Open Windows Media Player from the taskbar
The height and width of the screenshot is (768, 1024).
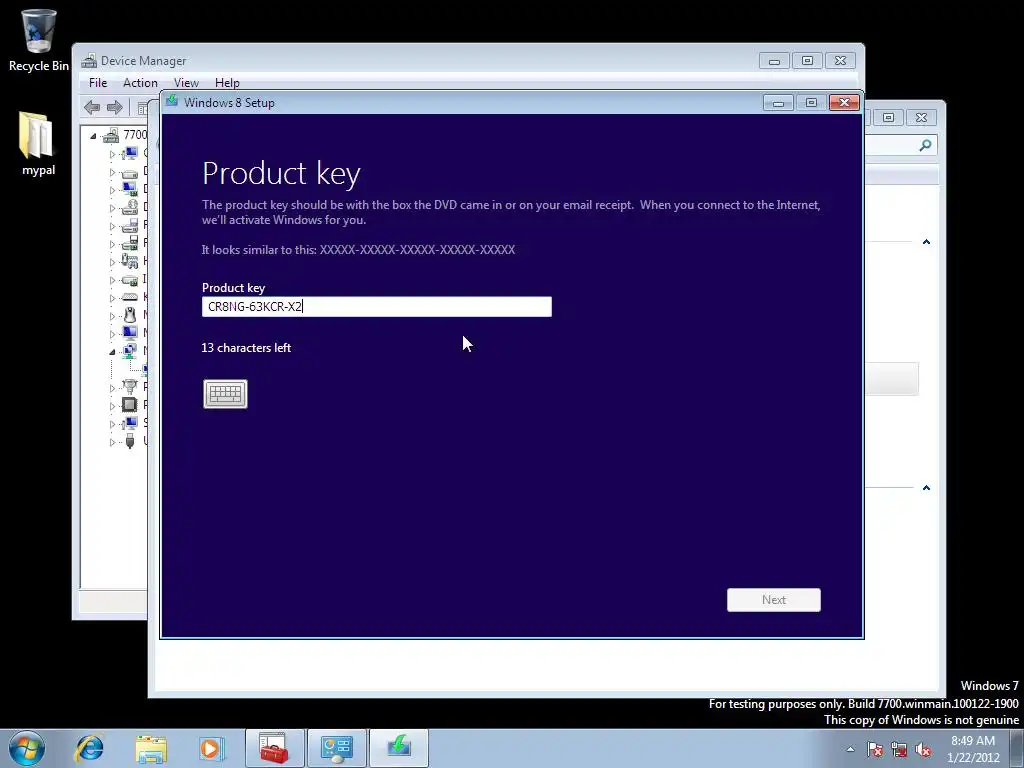pos(212,748)
